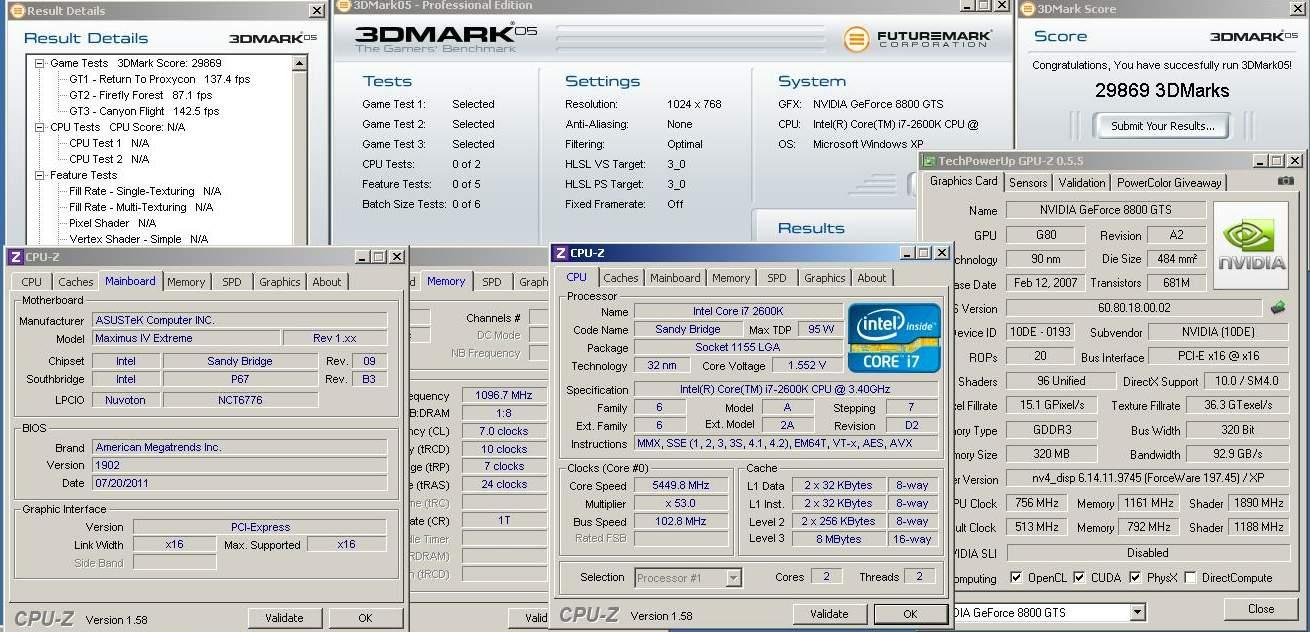The width and height of the screenshot is (1310, 632).
Task: Open the Processor #1 selection dropdown
Action: tap(734, 577)
